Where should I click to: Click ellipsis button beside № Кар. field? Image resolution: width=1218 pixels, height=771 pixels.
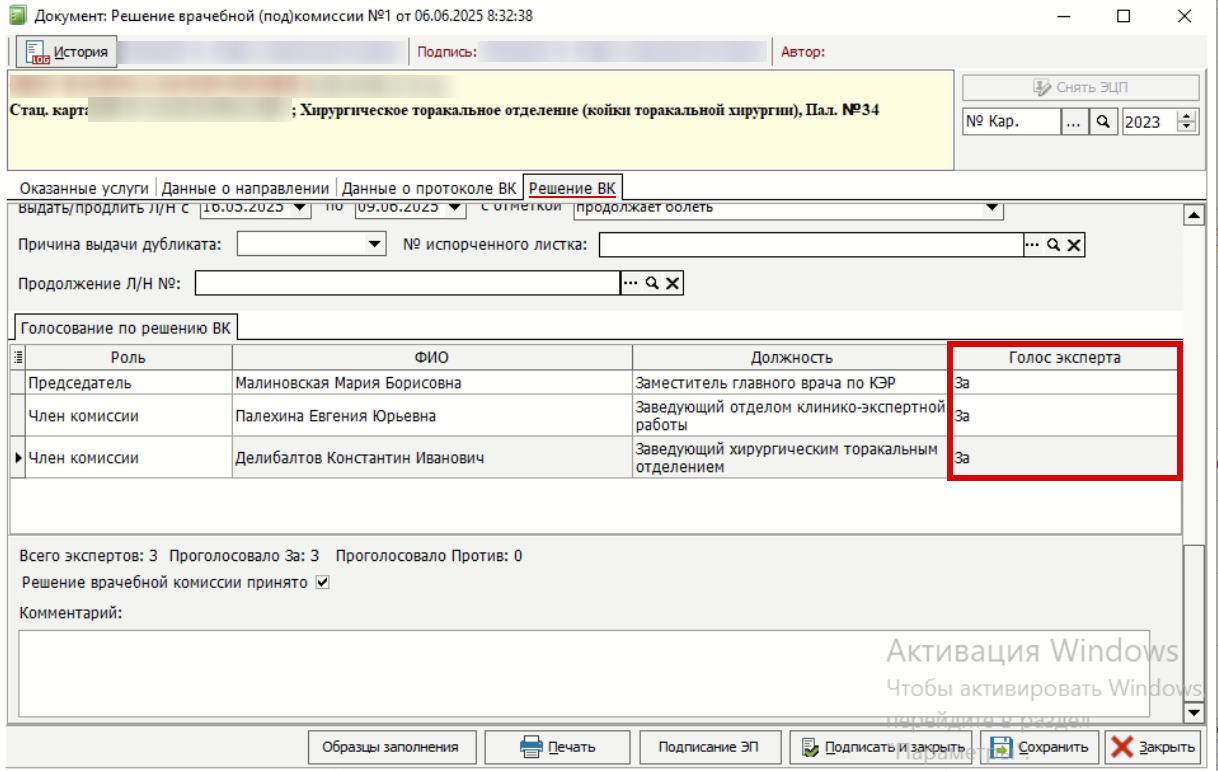tap(1074, 122)
